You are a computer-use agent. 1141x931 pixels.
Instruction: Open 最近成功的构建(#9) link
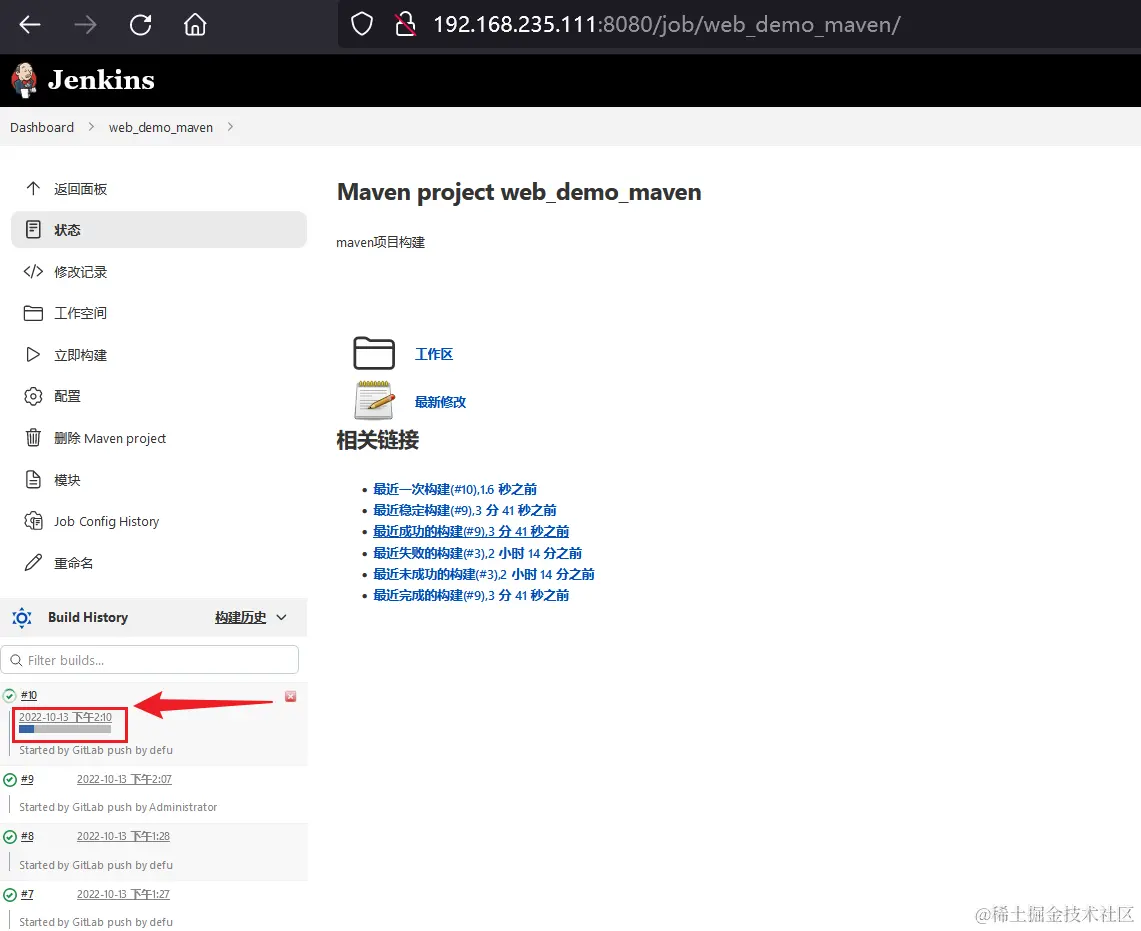tap(471, 531)
